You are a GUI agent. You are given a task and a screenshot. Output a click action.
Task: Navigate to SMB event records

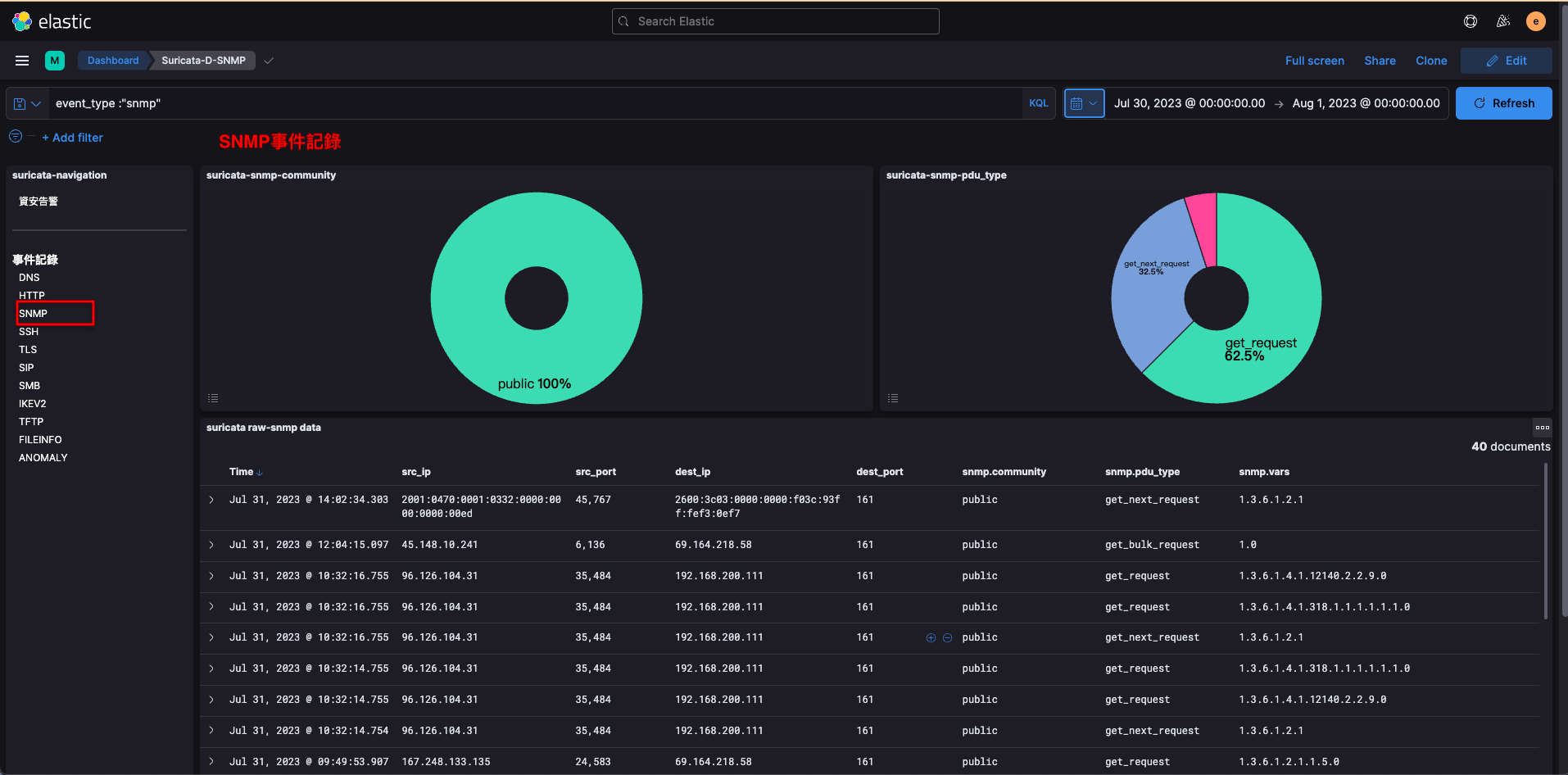[x=29, y=386]
